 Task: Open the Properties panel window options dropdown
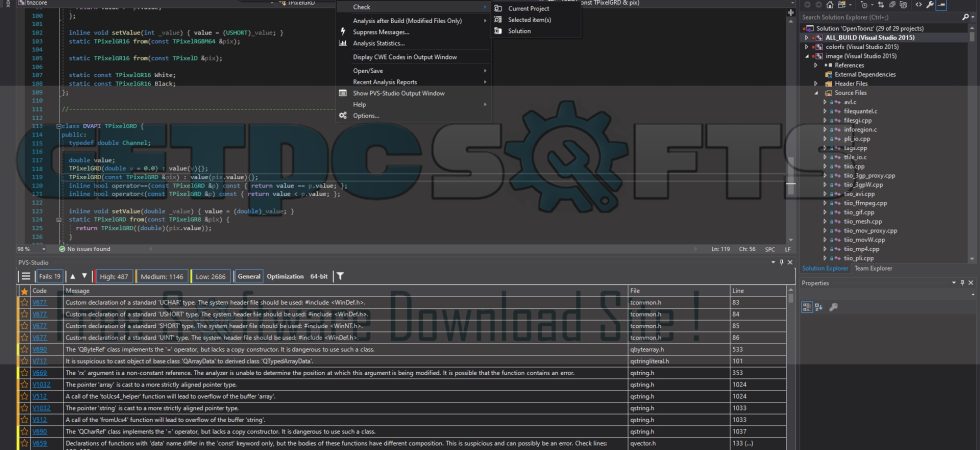pos(954,283)
